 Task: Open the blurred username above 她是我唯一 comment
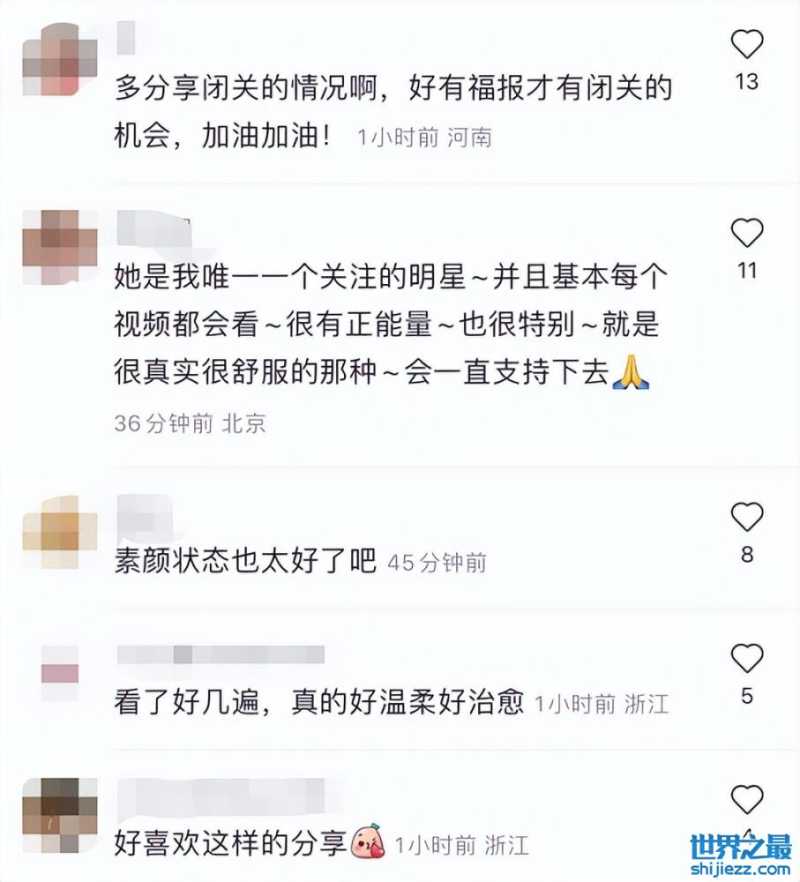coord(154,228)
